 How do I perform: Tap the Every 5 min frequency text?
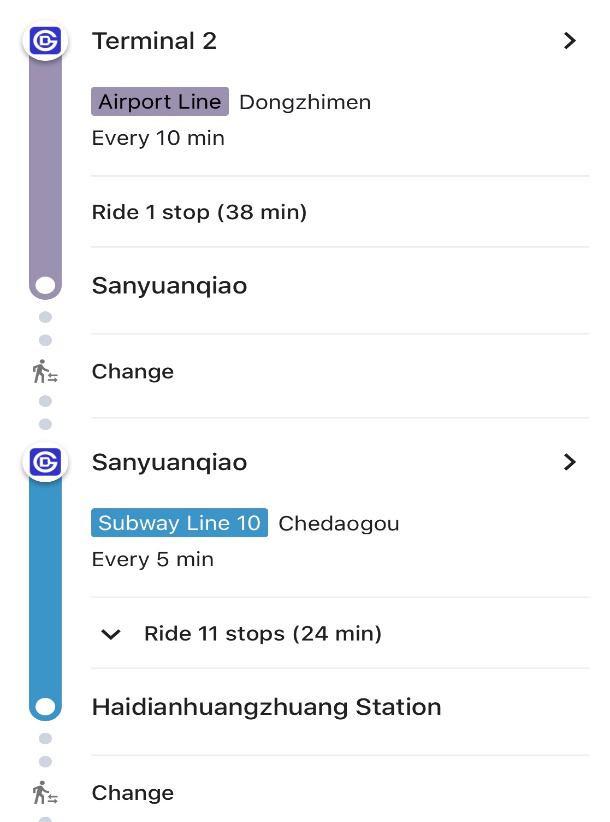tap(152, 559)
